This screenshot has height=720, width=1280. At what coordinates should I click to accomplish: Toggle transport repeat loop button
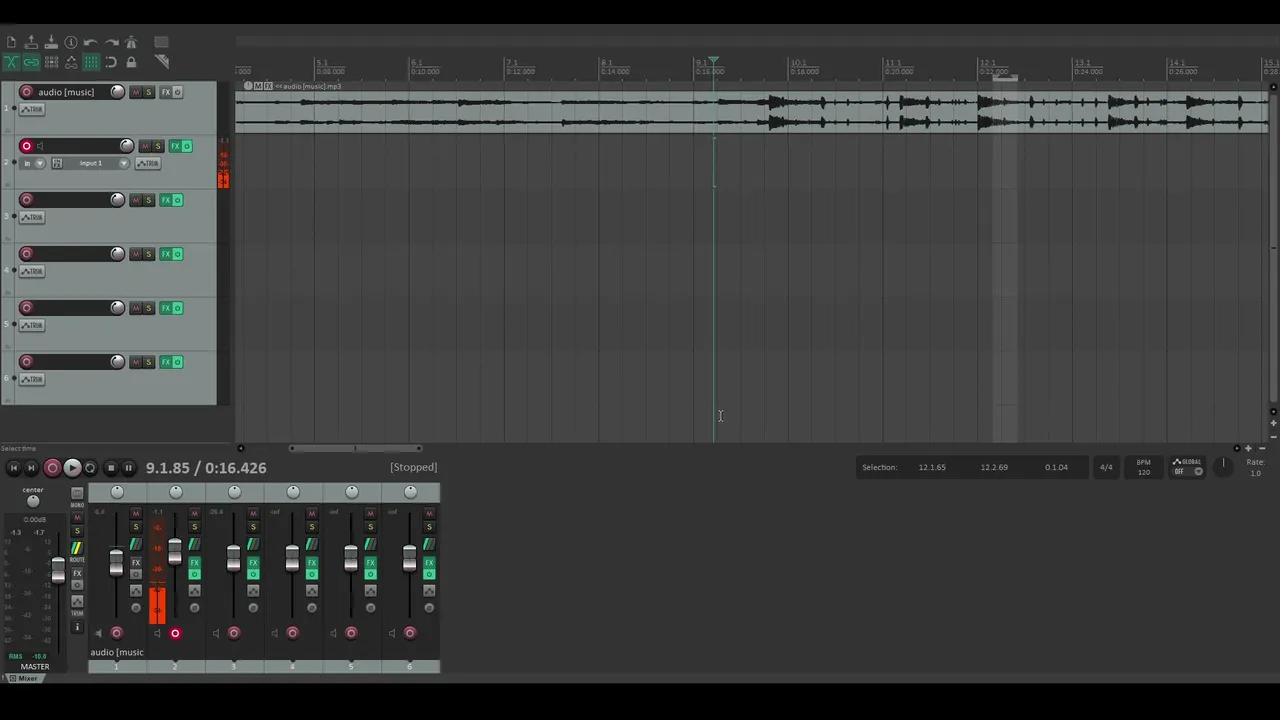click(x=90, y=468)
